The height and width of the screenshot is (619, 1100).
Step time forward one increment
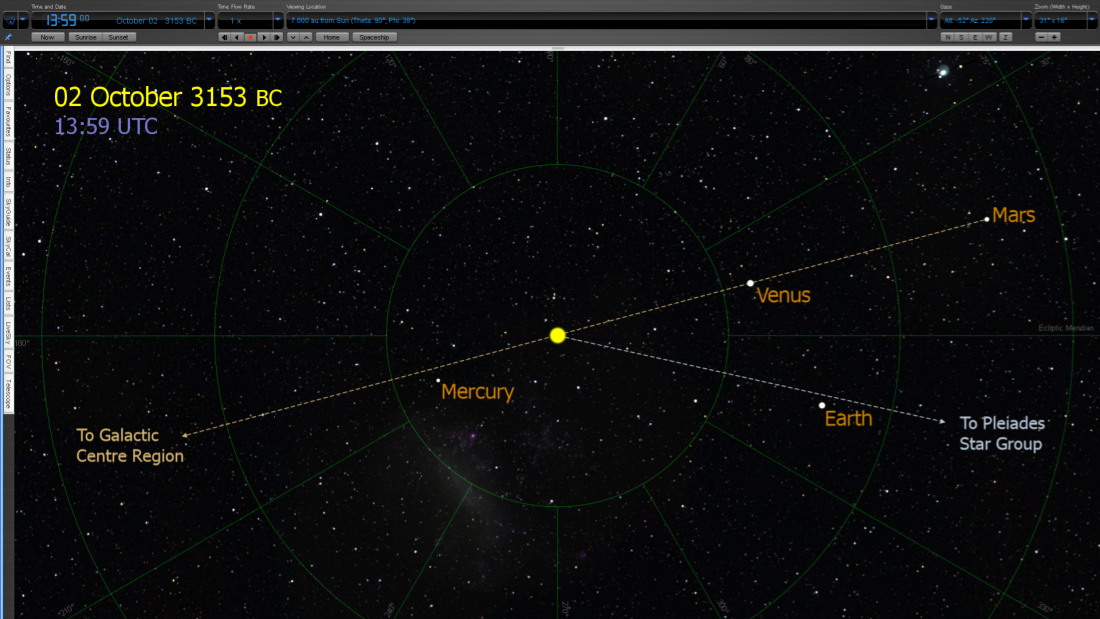click(x=276, y=37)
